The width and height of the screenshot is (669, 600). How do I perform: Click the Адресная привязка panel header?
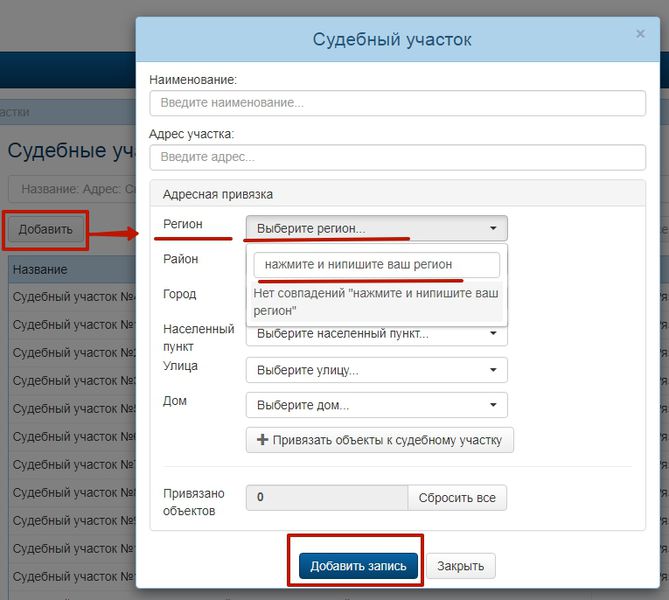pos(397,194)
